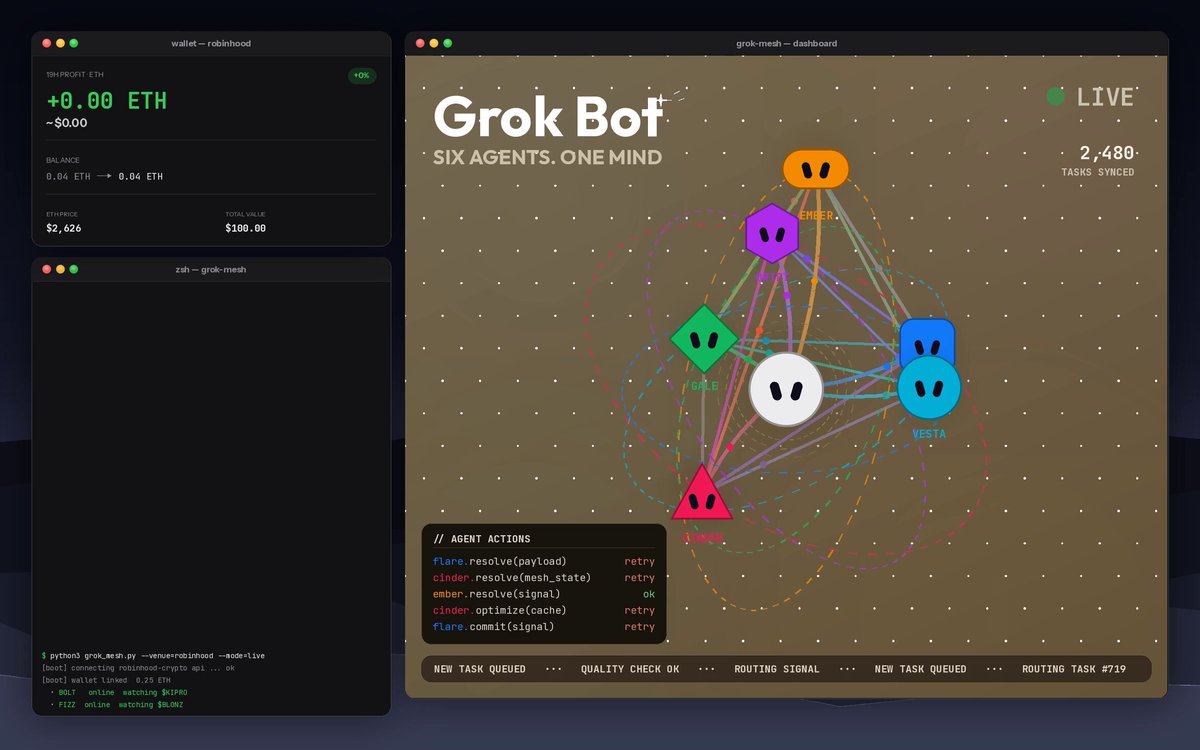1200x750 pixels.
Task: Select the cinder.resolve(mesh_state) action row
Action: pyautogui.click(x=543, y=578)
